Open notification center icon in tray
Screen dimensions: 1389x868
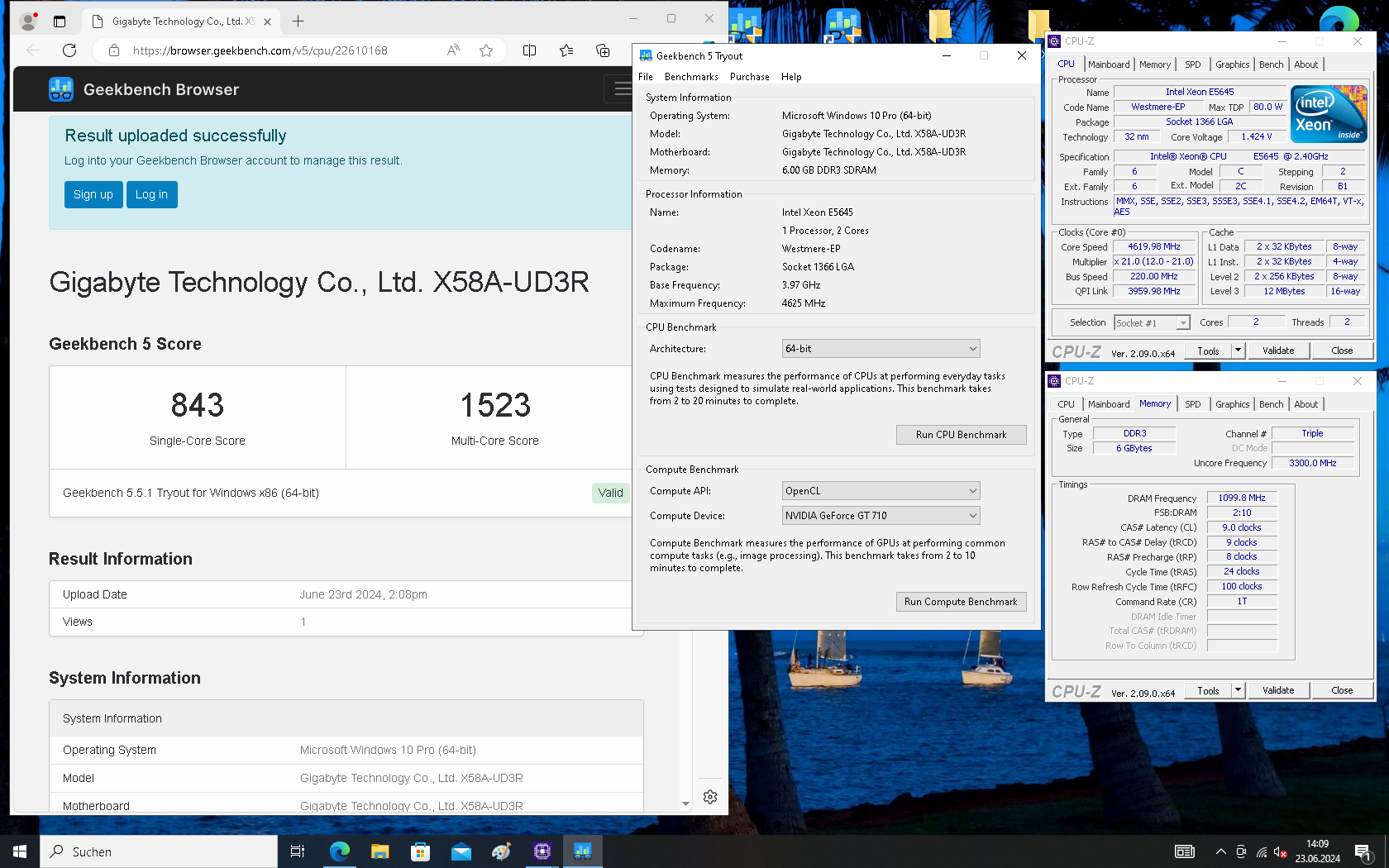click(x=1363, y=851)
